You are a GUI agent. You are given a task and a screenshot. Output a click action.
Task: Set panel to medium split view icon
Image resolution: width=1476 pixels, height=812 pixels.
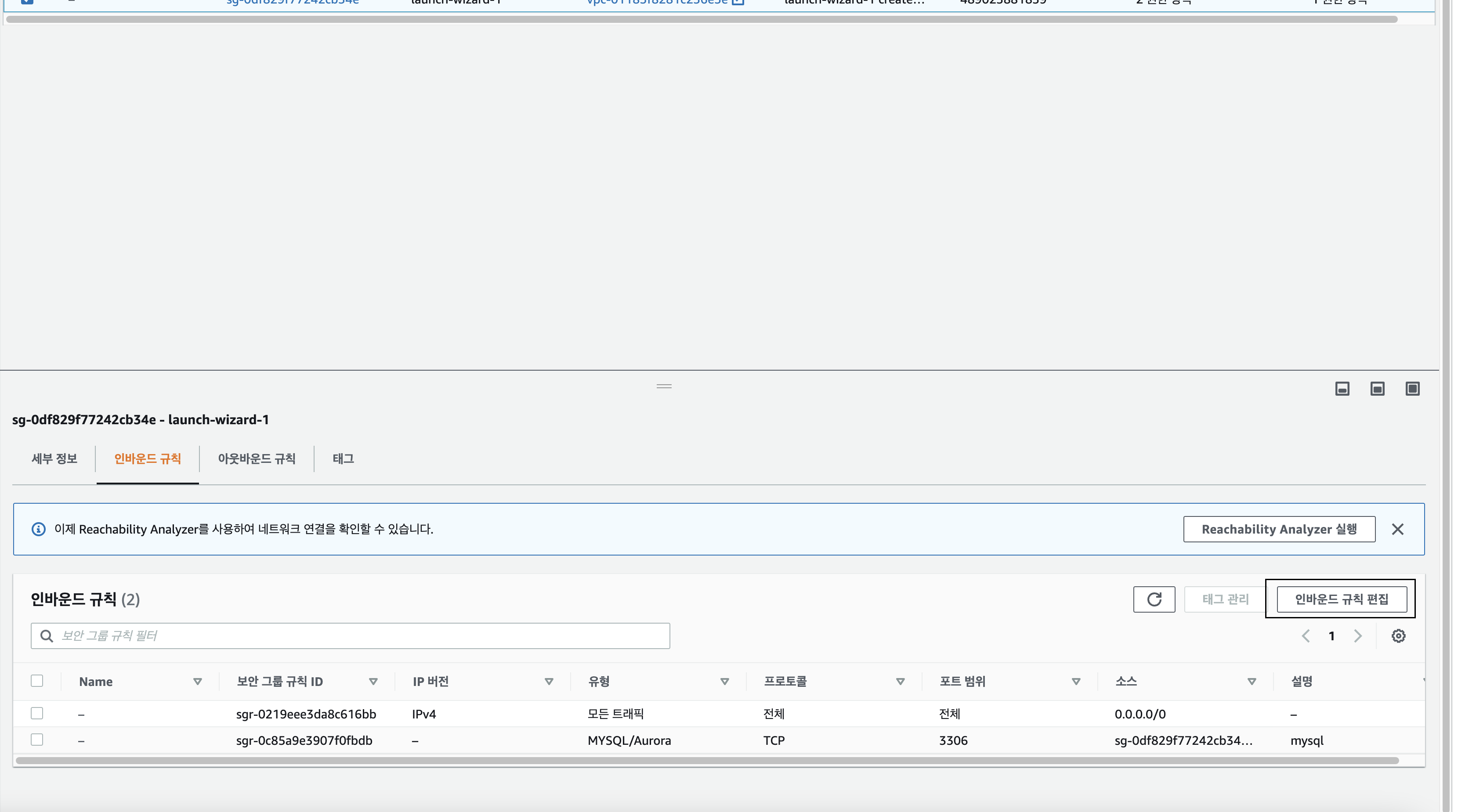[1378, 389]
